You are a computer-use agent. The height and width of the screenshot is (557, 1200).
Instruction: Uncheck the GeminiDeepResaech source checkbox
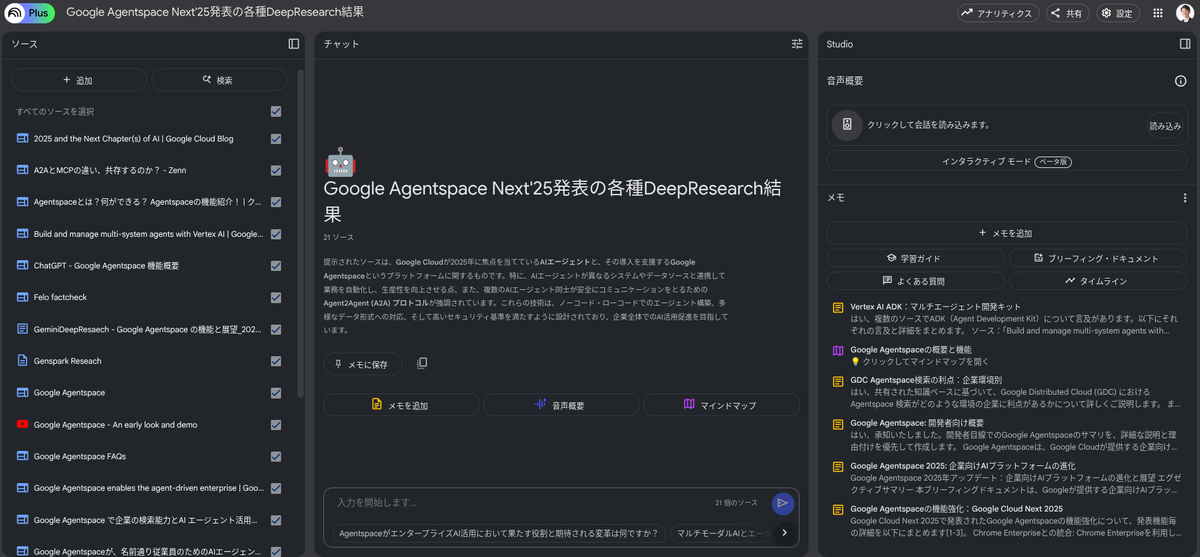pos(276,329)
